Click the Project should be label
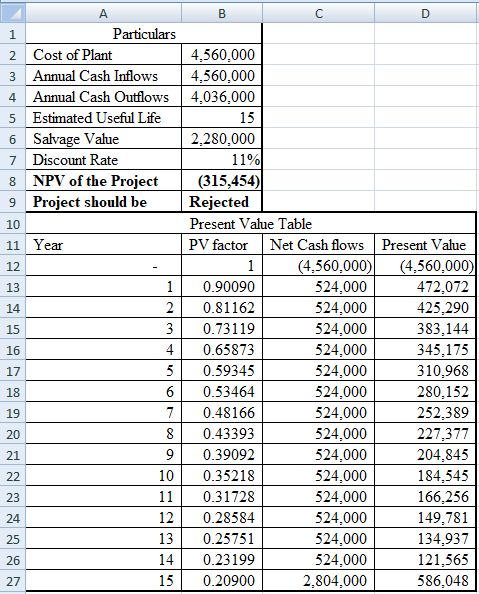 (103, 202)
